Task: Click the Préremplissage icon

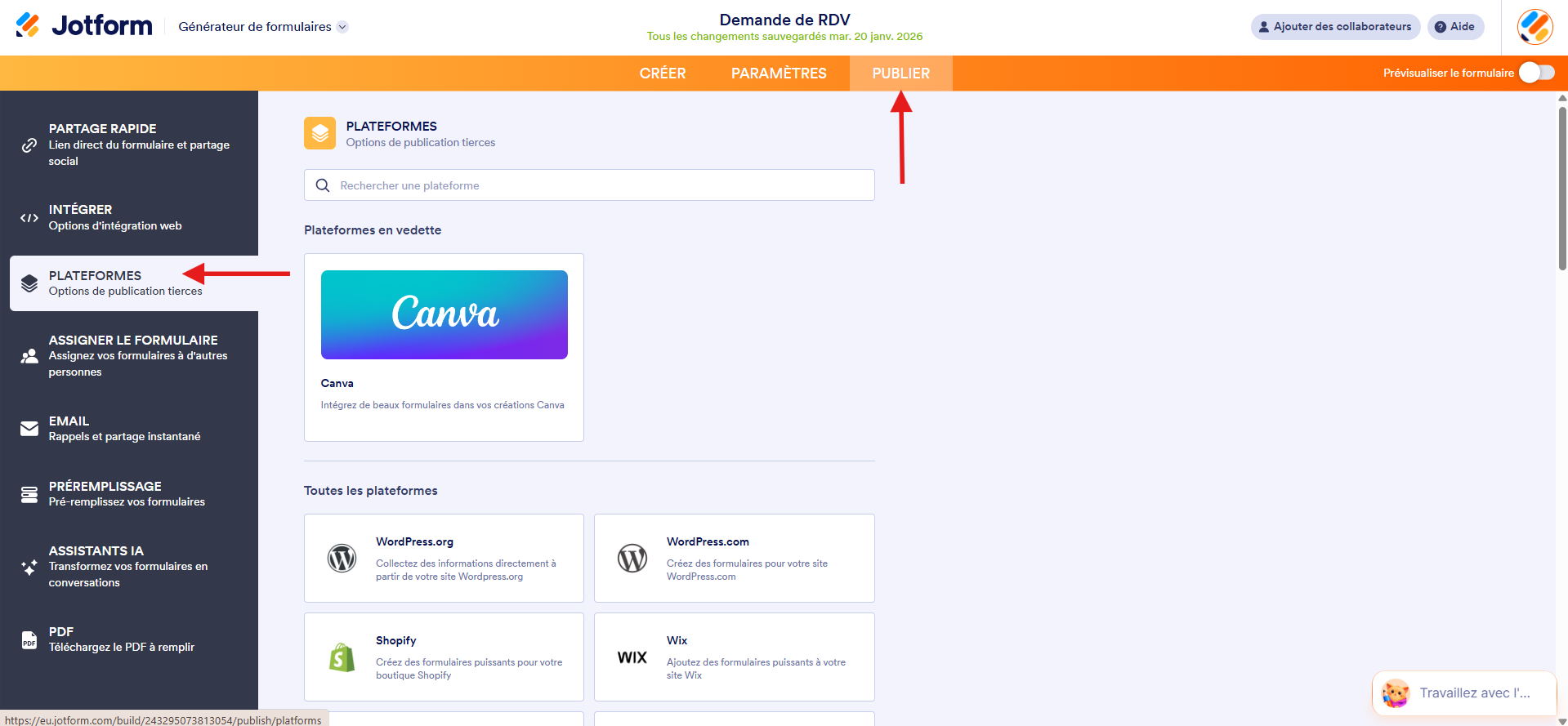Action: pos(29,494)
